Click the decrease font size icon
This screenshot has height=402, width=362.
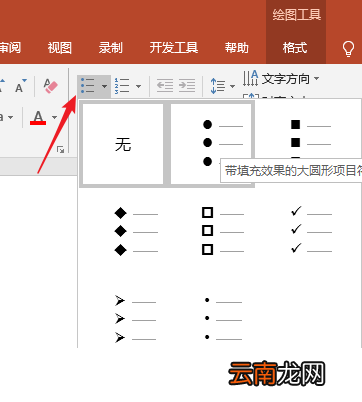coord(21,86)
